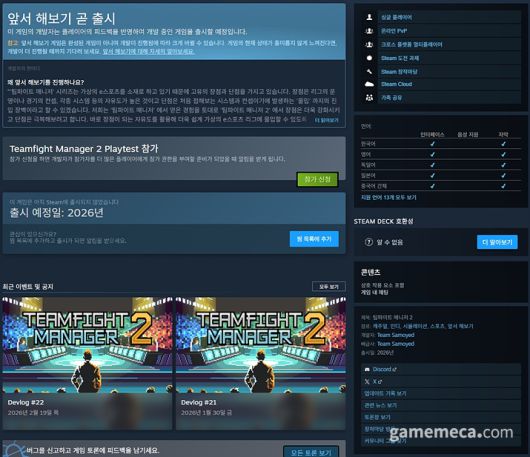
Task: Click the 게임 내 채팅 content descriptor
Action: [x=375, y=292]
